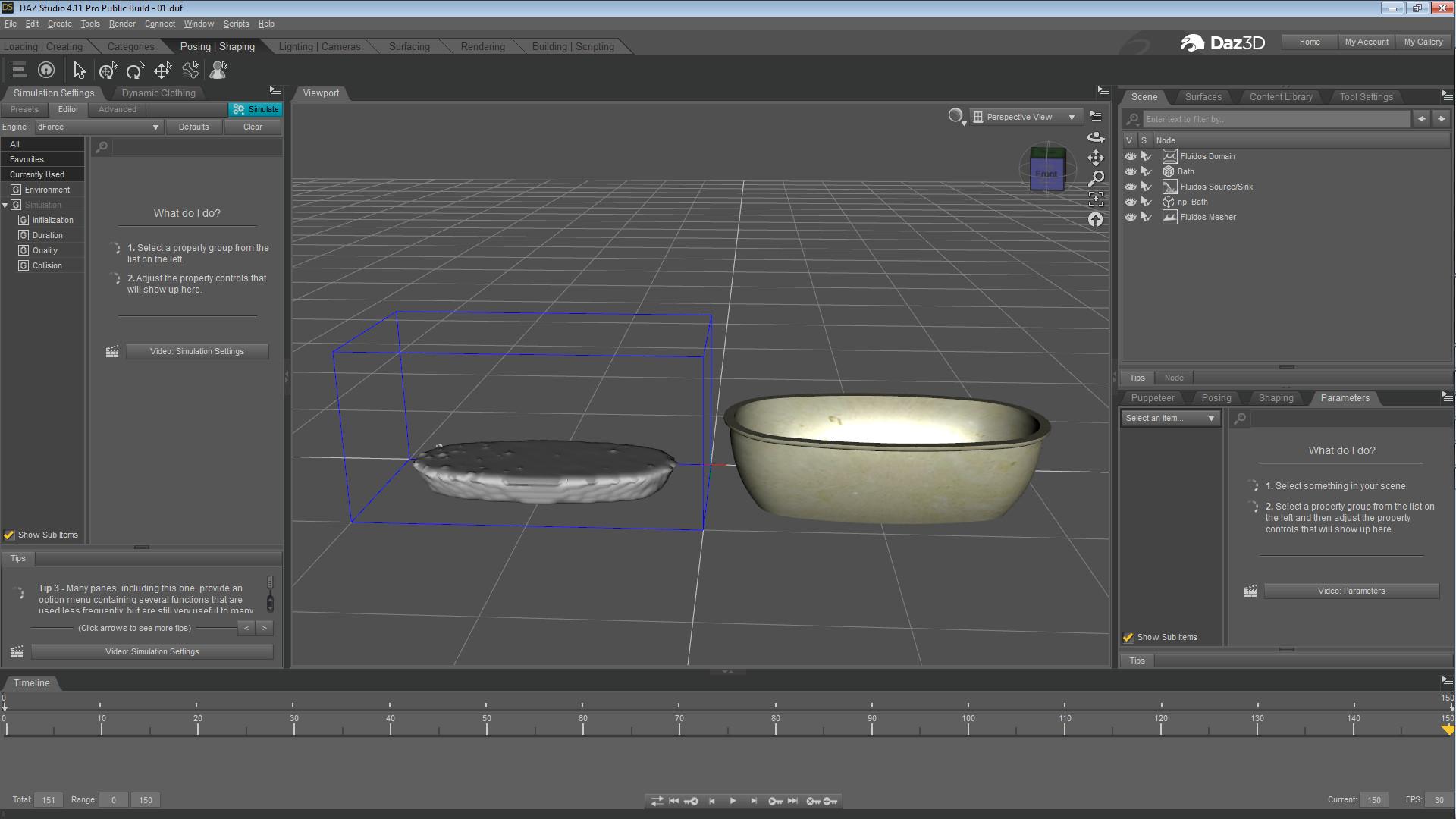The height and width of the screenshot is (819, 1456).
Task: Open the Render menu
Action: click(121, 24)
